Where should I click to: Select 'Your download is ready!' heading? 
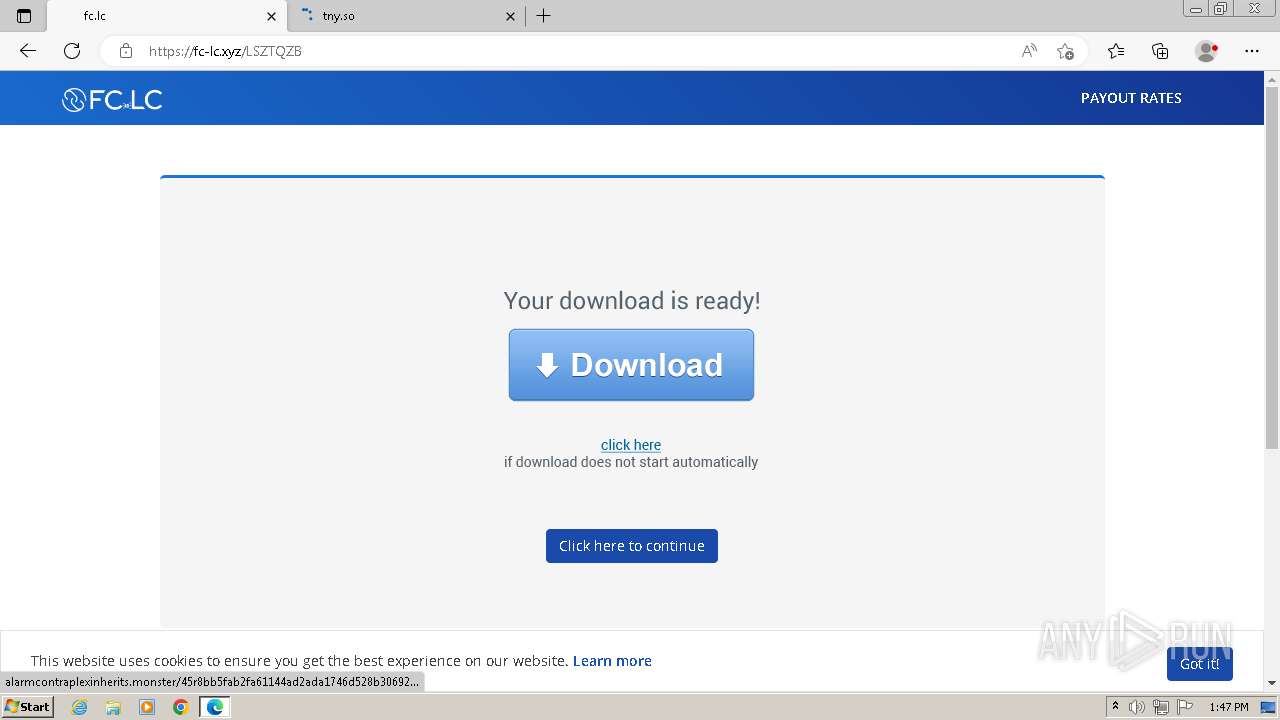tap(632, 301)
